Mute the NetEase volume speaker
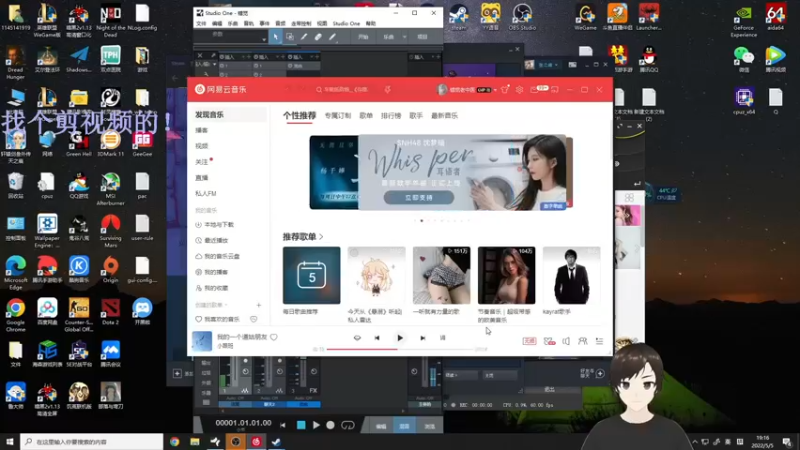Viewport: 800px width, 450px height. tap(566, 341)
